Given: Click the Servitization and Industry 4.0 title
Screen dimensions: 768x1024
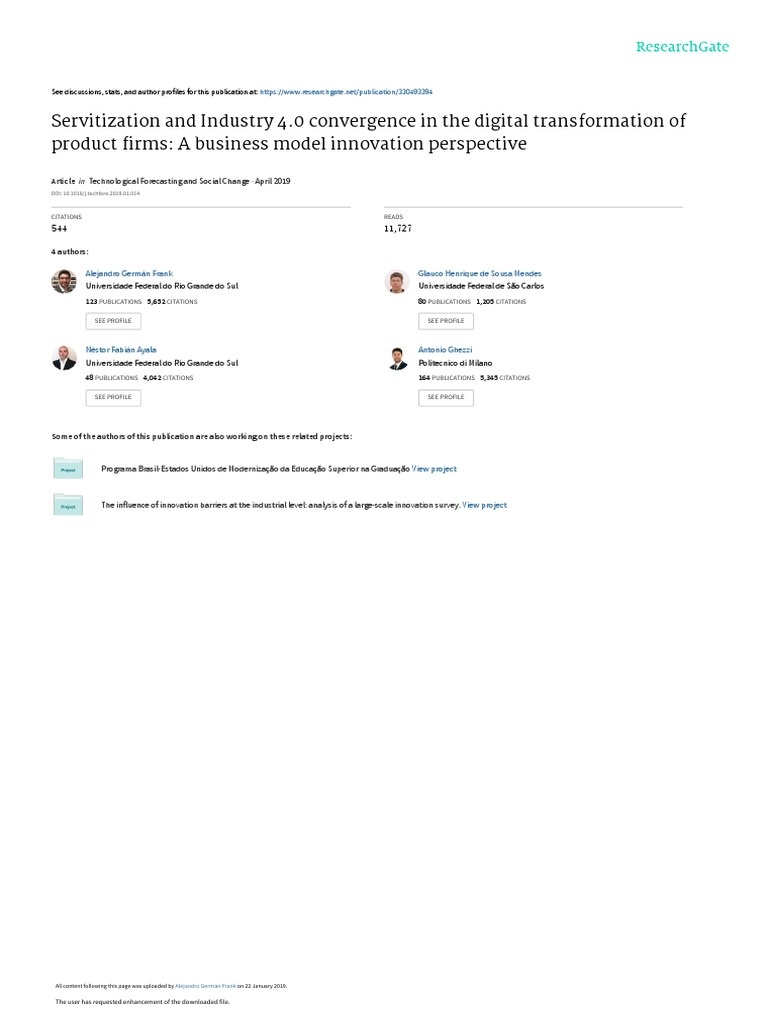Looking at the screenshot, I should click(369, 132).
